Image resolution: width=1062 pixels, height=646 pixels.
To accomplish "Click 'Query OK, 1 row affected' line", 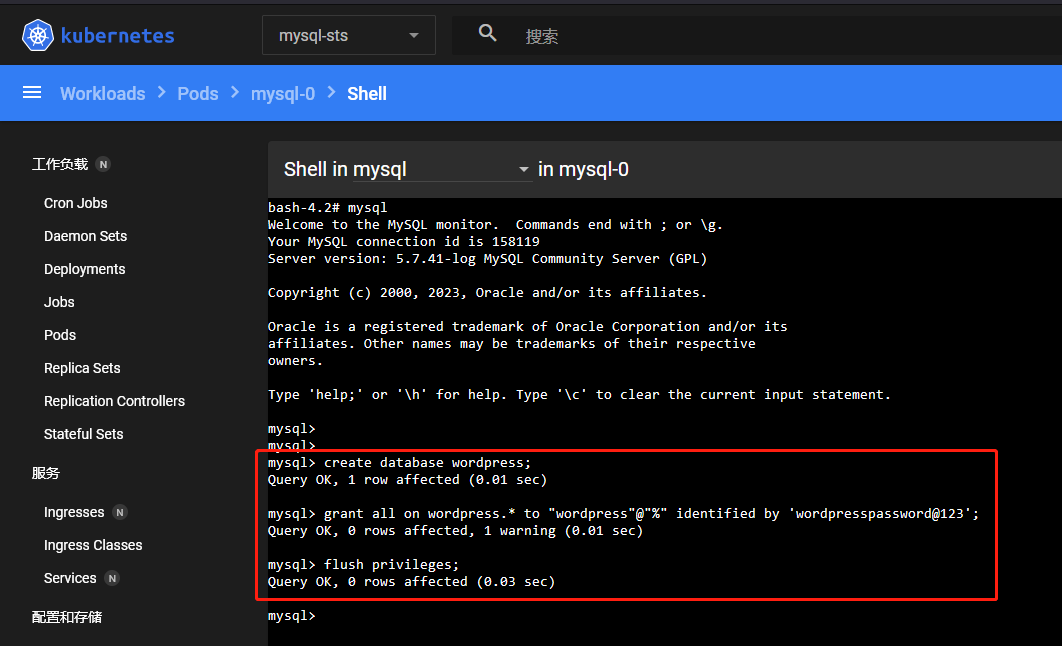I will 407,479.
